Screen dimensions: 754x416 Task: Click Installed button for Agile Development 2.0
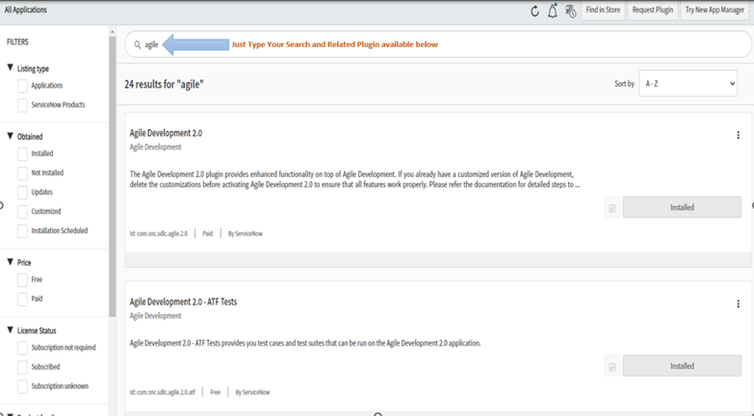tap(682, 207)
